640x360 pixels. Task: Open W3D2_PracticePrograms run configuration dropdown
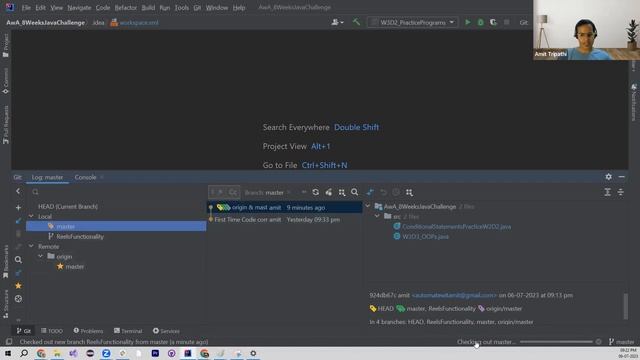(413, 22)
